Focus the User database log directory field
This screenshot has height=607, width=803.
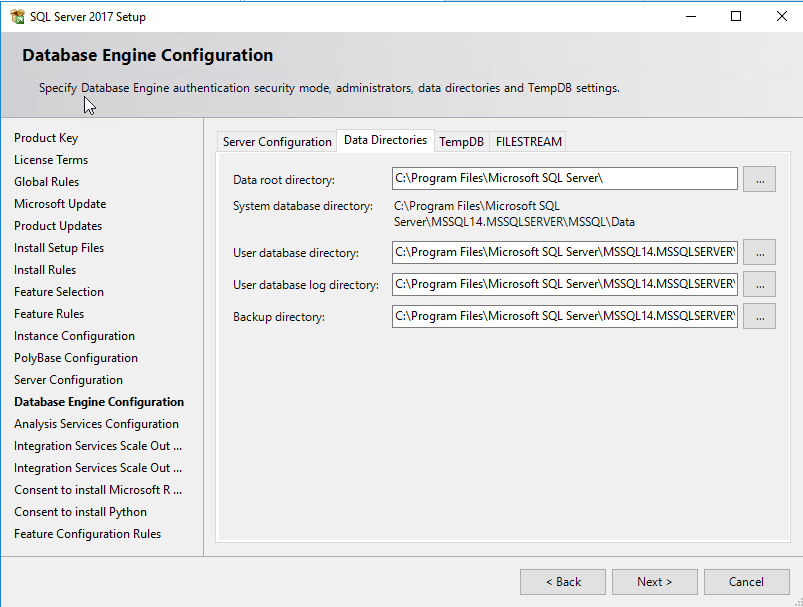[565, 284]
